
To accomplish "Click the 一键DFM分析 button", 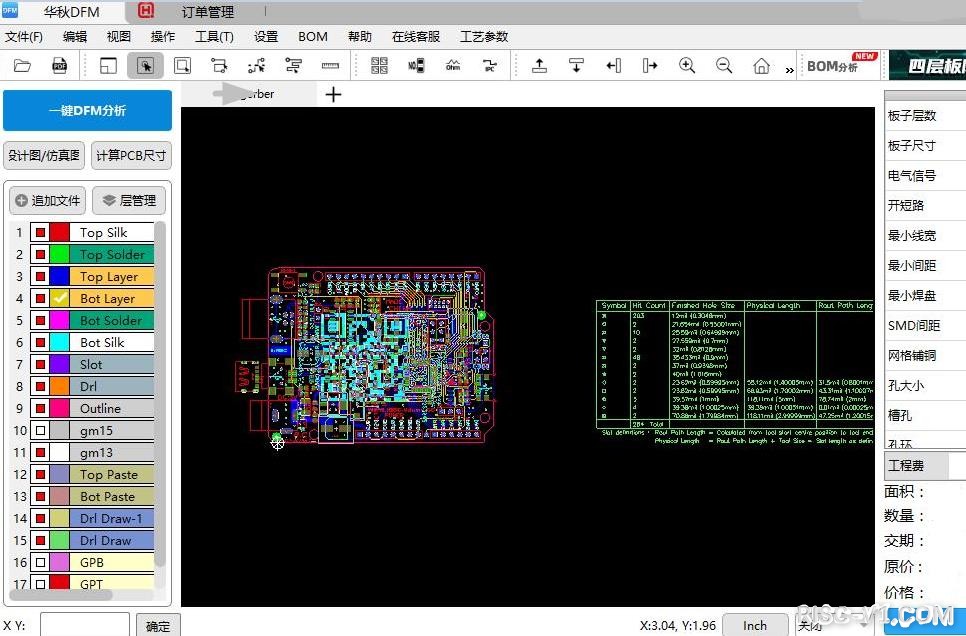I will (x=87, y=111).
